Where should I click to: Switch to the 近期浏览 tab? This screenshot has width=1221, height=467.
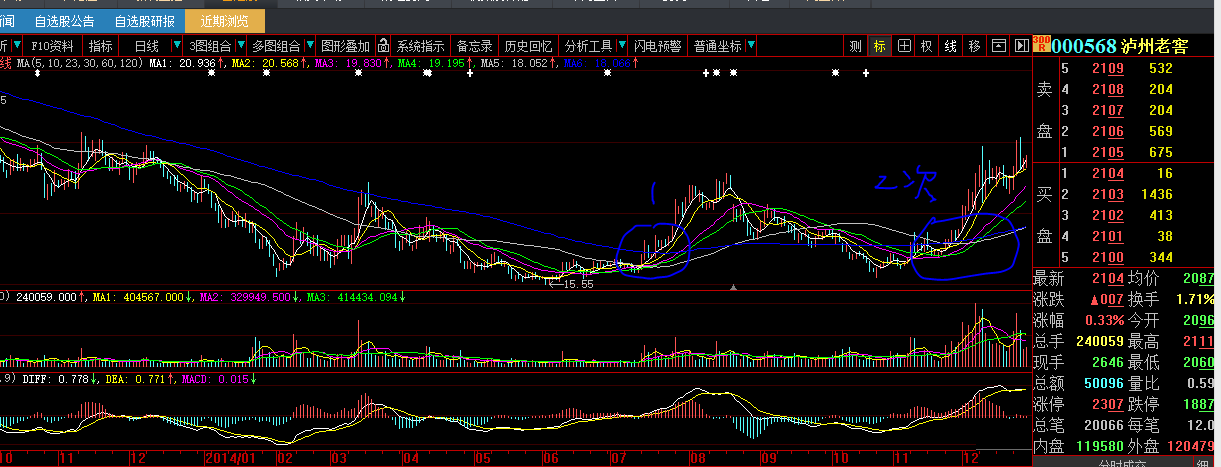click(225, 21)
